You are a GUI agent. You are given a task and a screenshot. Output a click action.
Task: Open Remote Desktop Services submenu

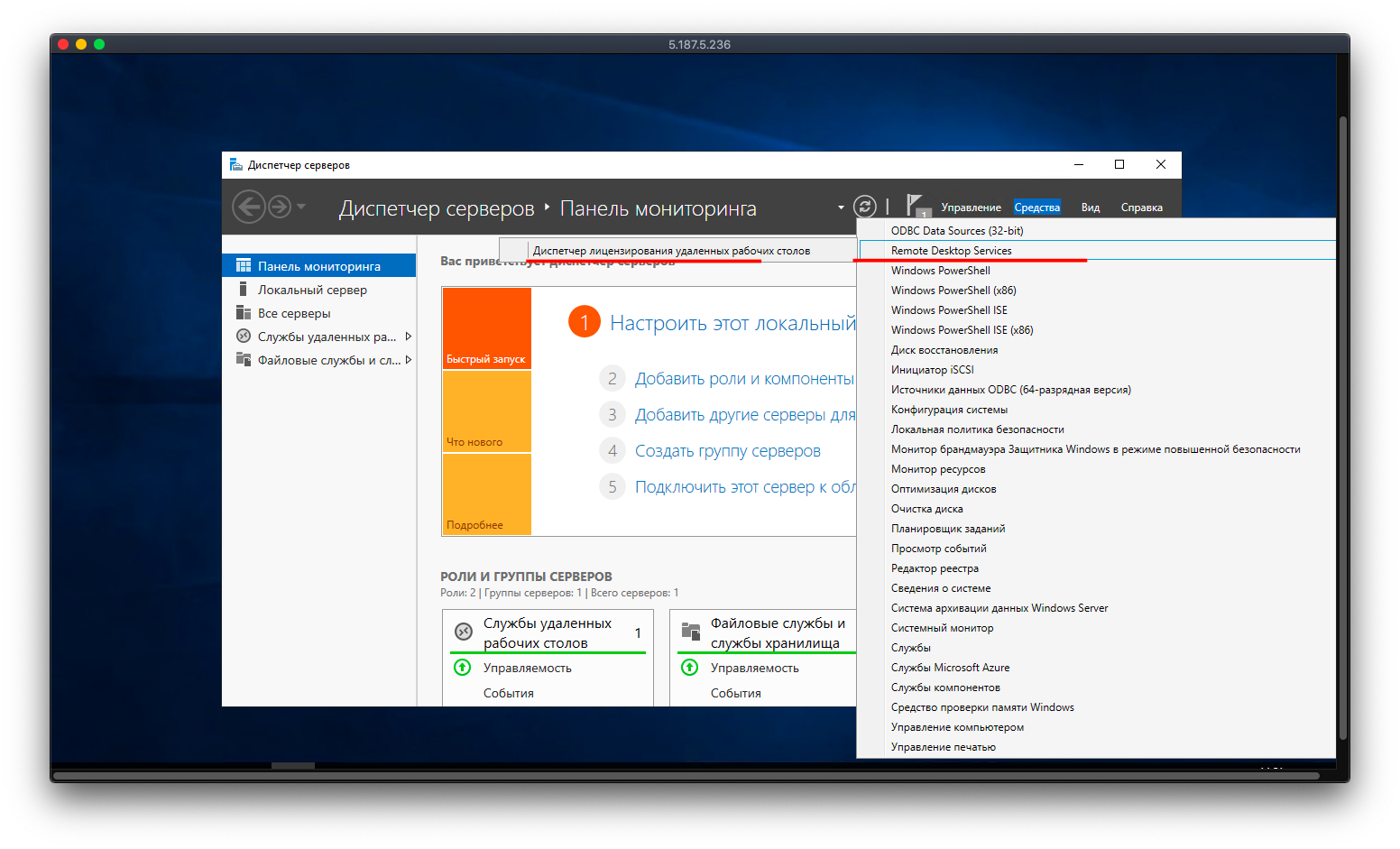point(1097,250)
